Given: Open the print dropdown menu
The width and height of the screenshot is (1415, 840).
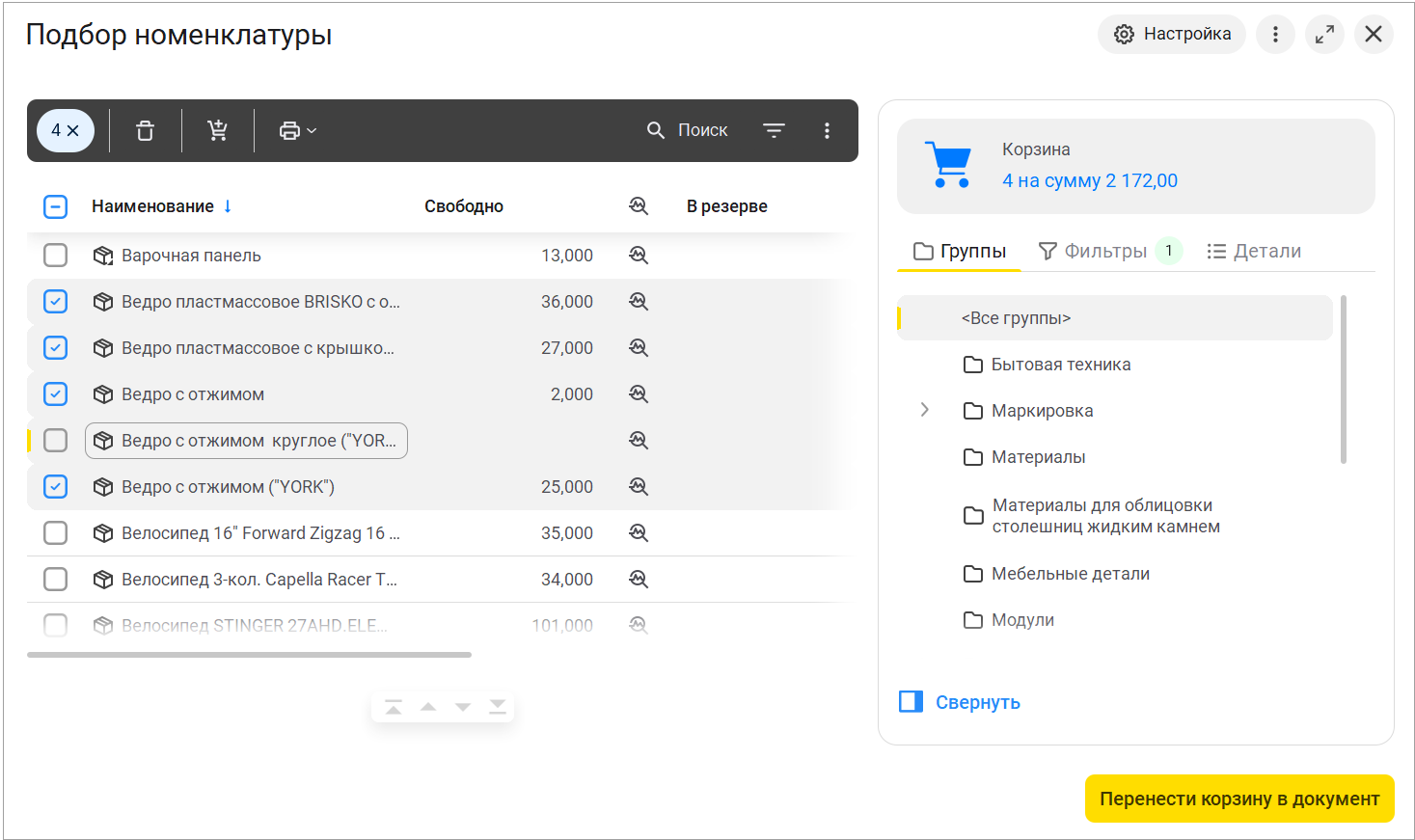Looking at the screenshot, I should 297,130.
